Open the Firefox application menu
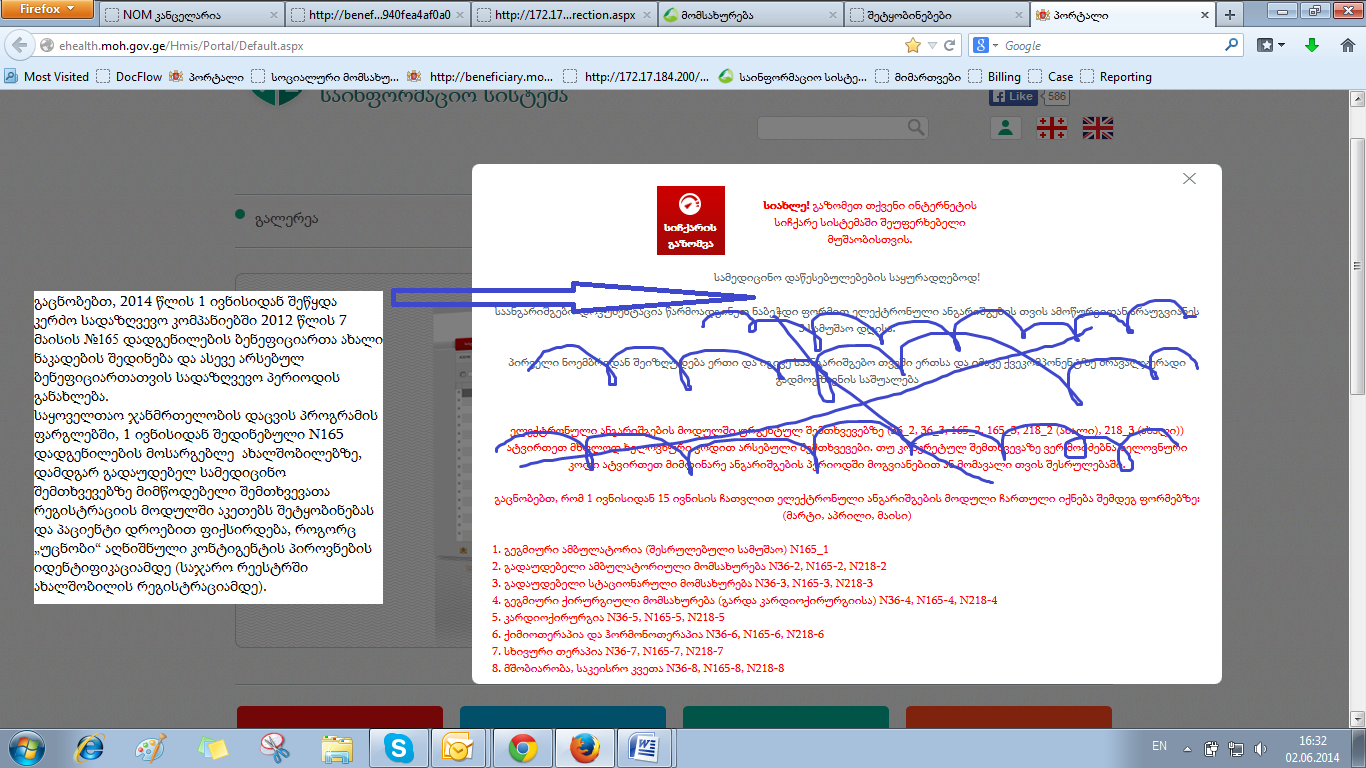The image size is (1366, 768). [48, 10]
